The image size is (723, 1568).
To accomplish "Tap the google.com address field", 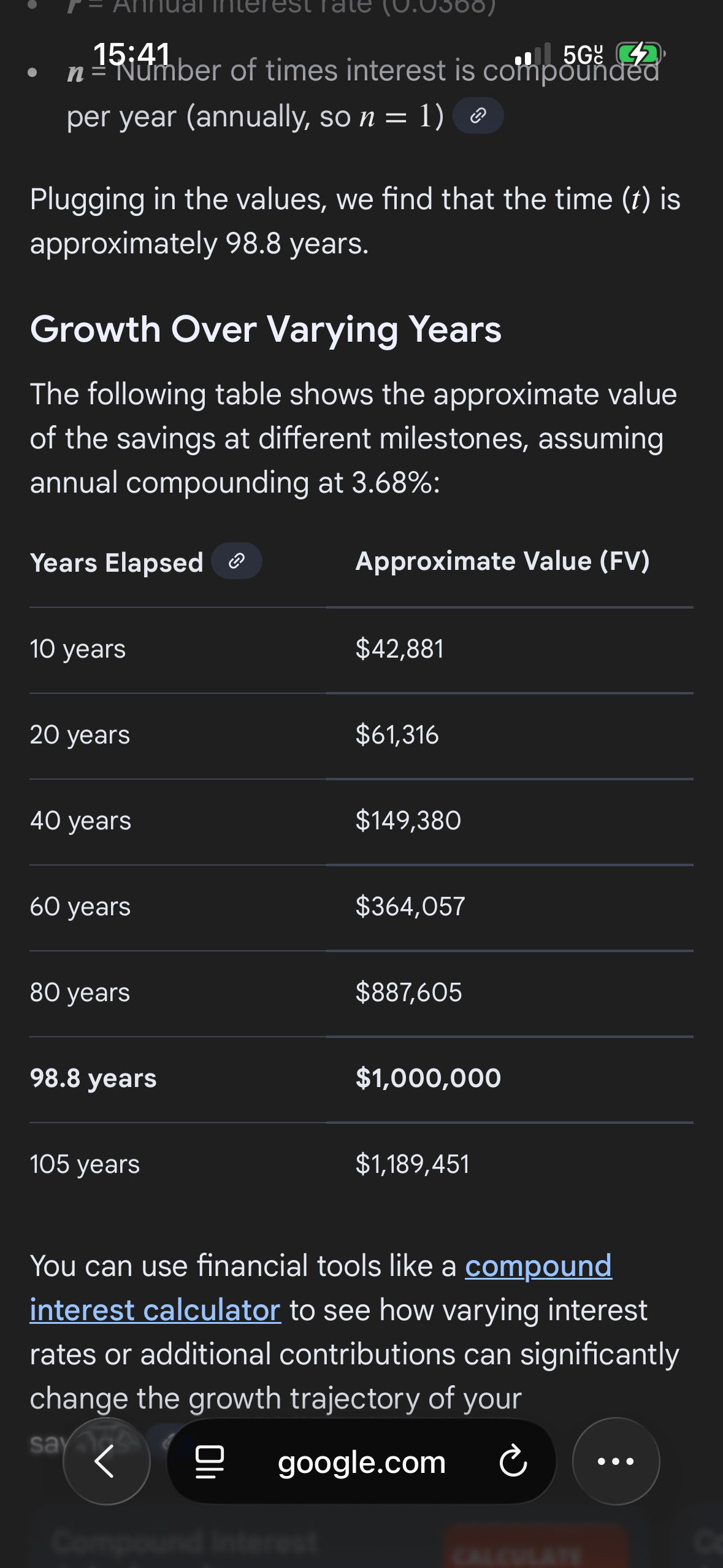I will click(362, 1461).
